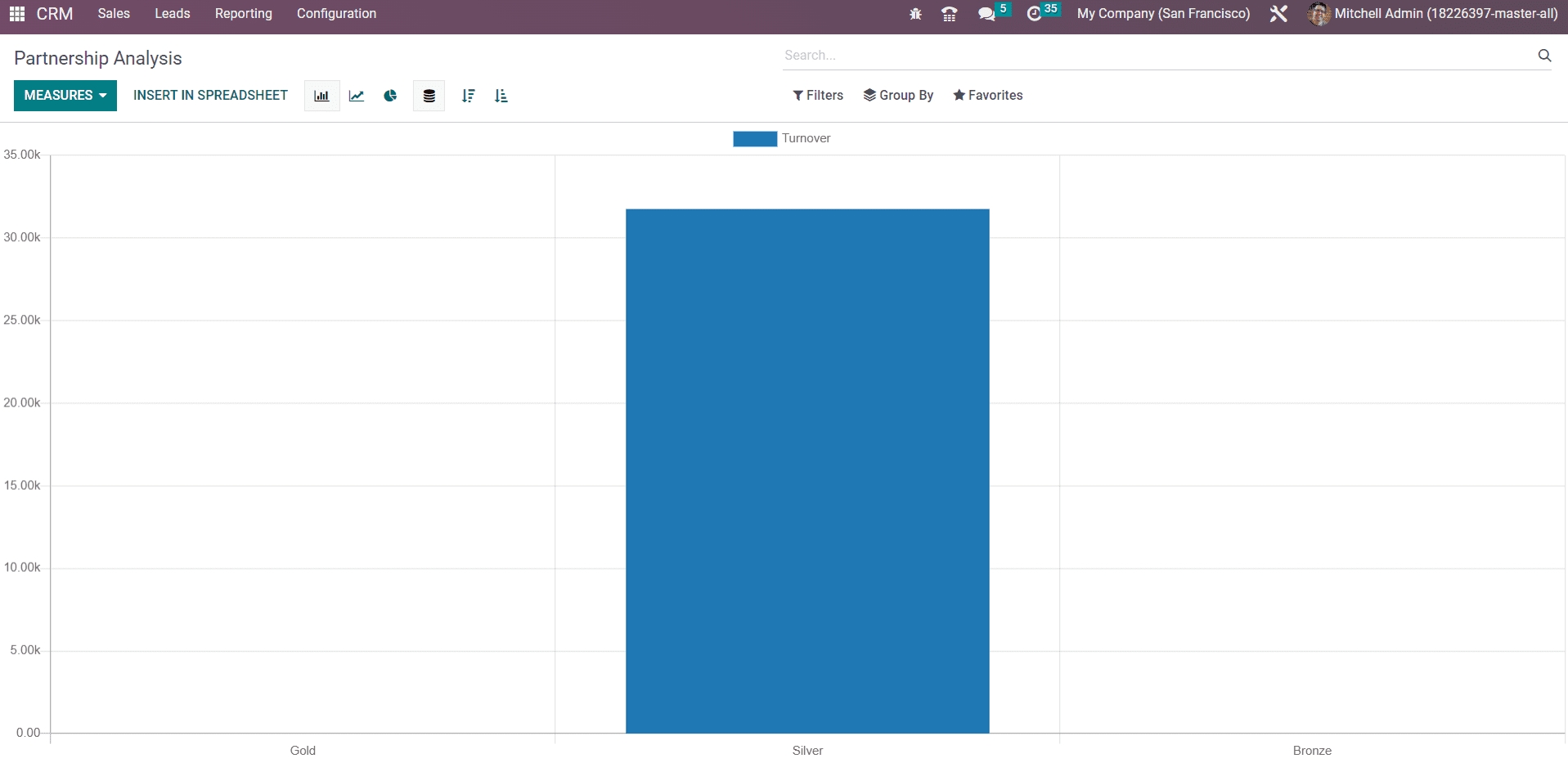Switch to pie chart view
The height and width of the screenshot is (763, 1568).
pos(390,96)
